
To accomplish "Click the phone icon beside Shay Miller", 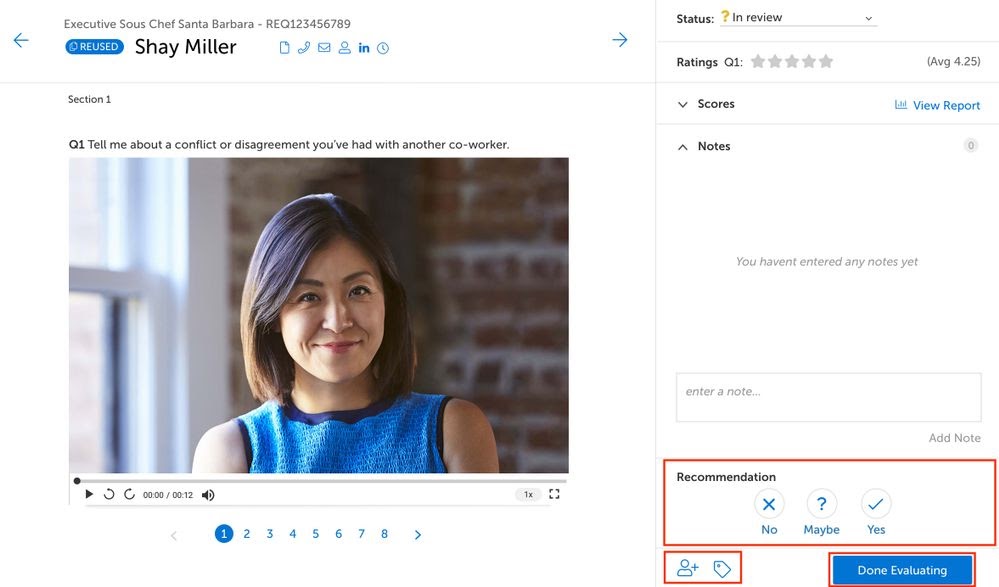I will [304, 48].
